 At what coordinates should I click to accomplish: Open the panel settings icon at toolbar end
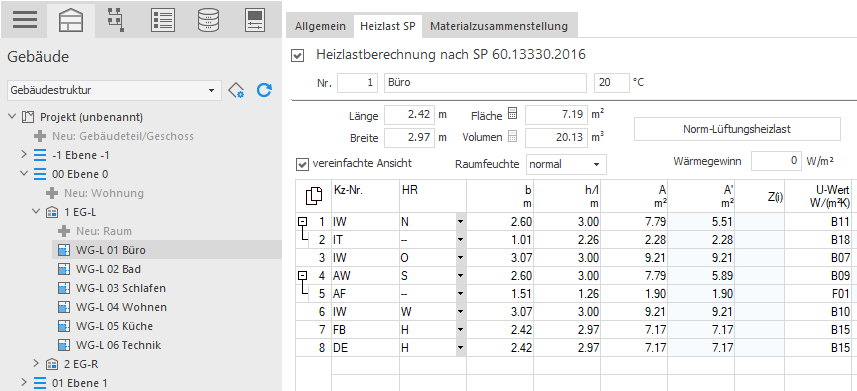coord(255,19)
